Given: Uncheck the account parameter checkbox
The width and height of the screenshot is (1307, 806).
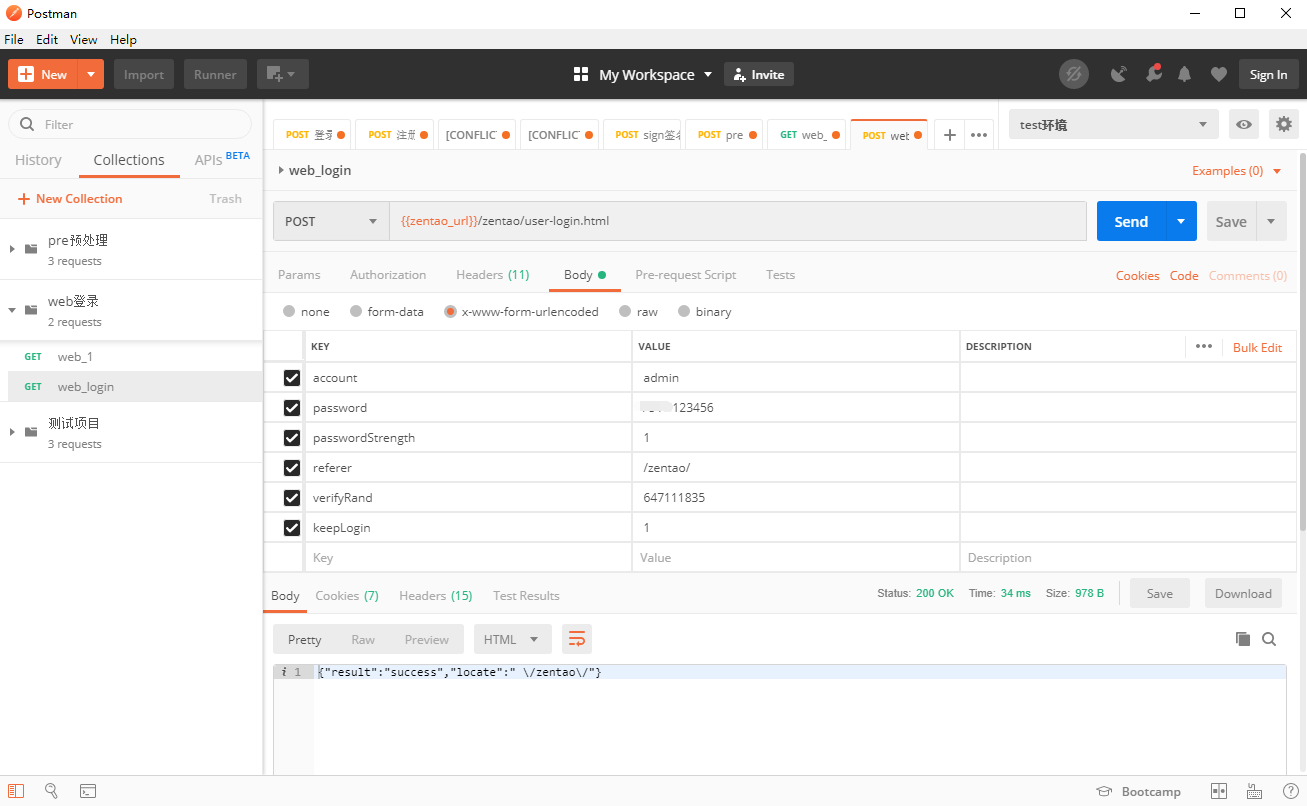Looking at the screenshot, I should 292,378.
